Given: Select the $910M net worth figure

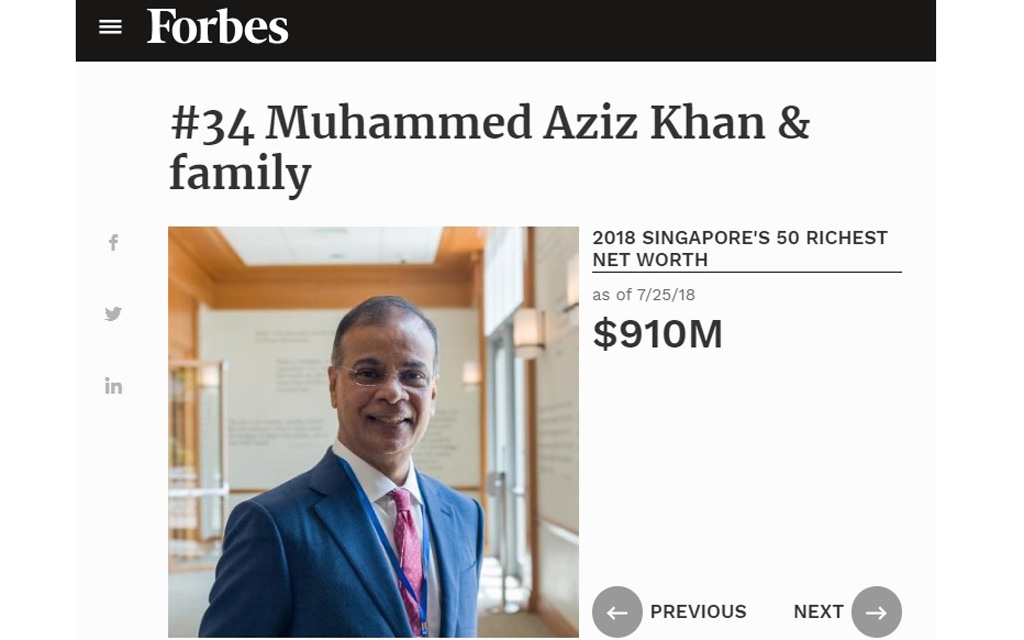Looking at the screenshot, I should [x=659, y=335].
